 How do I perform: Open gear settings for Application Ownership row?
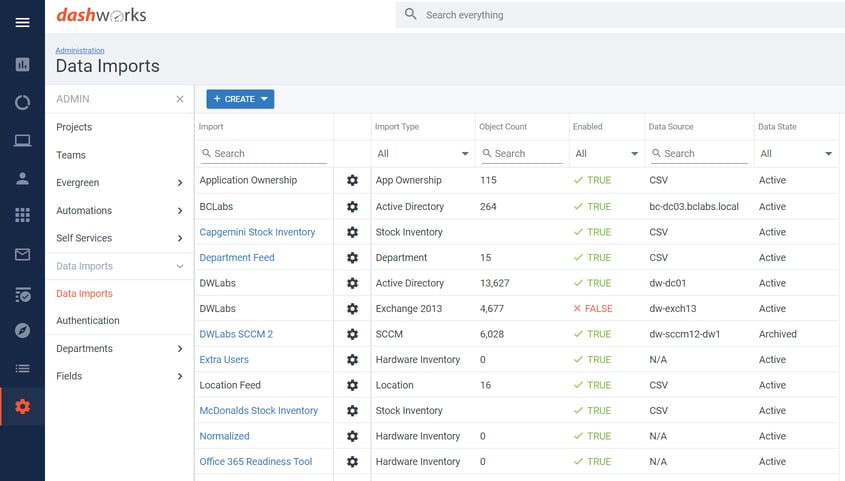point(352,180)
